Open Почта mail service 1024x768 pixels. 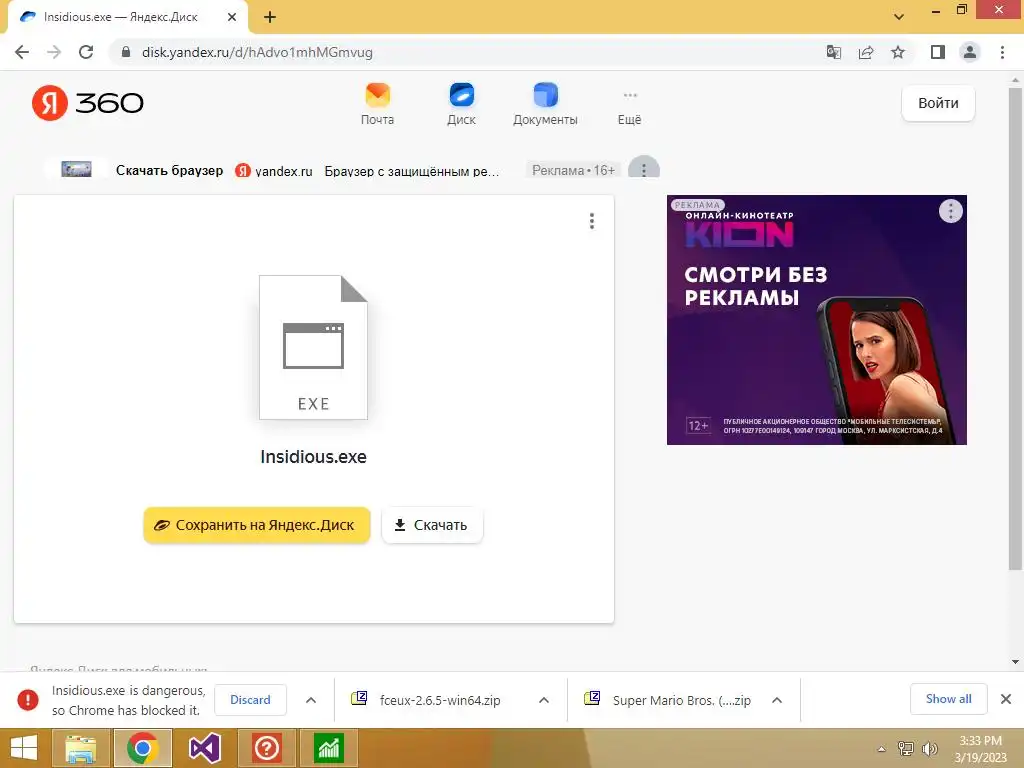tap(377, 104)
